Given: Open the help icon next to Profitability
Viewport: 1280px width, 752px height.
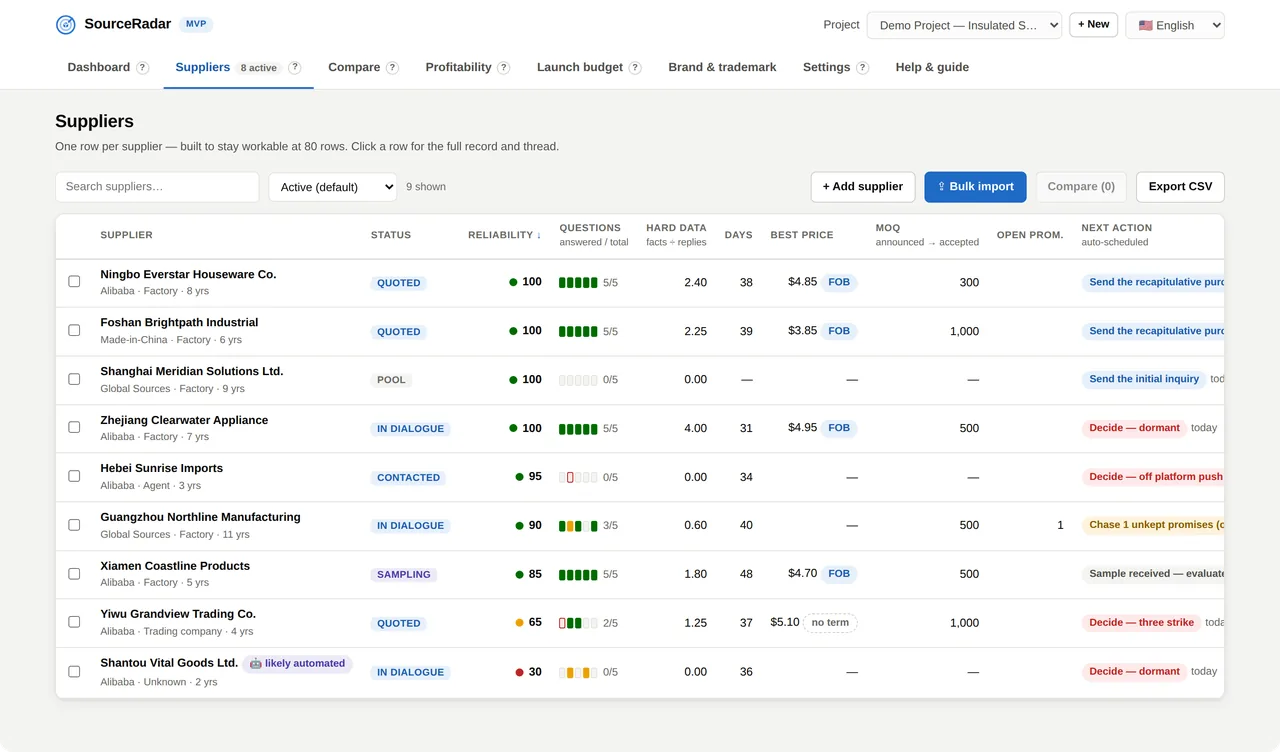Looking at the screenshot, I should point(504,68).
